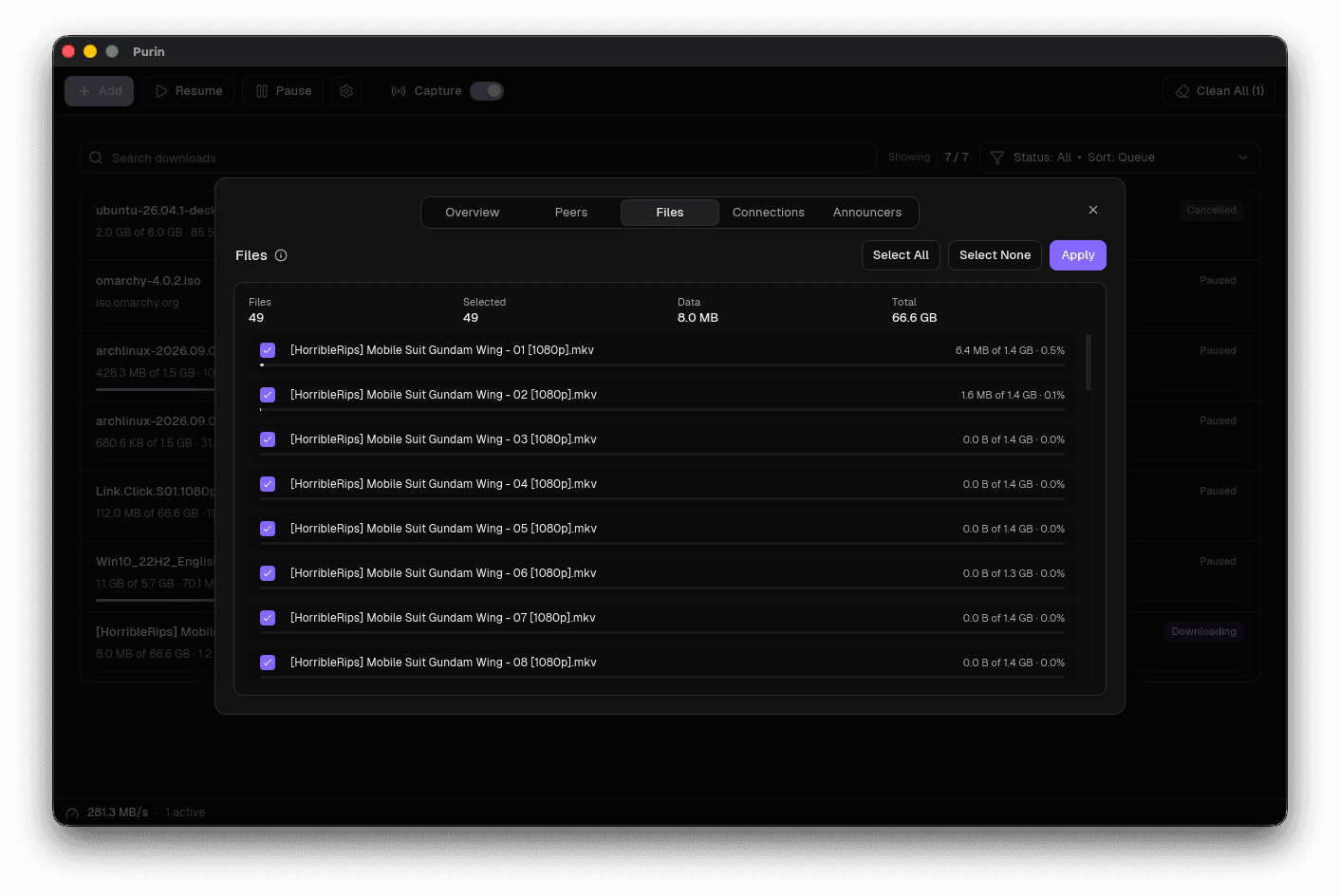Click the Select All button
Screen dimensions: 1340x896
[901, 255]
